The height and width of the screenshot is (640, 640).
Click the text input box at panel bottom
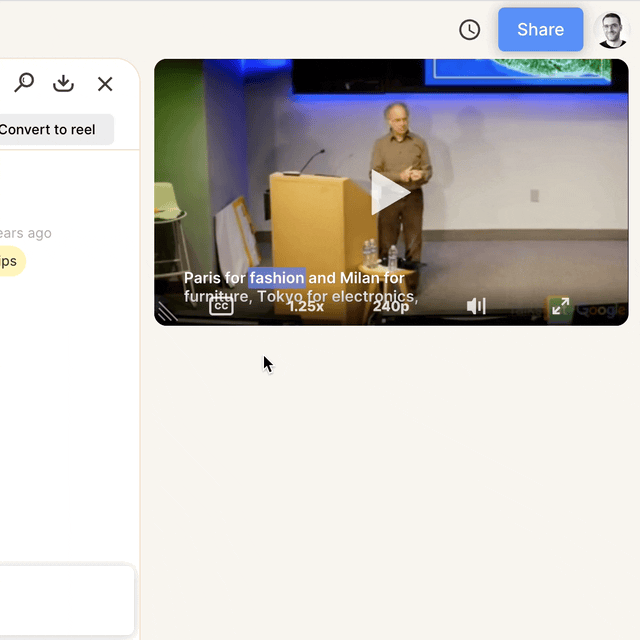(x=67, y=600)
